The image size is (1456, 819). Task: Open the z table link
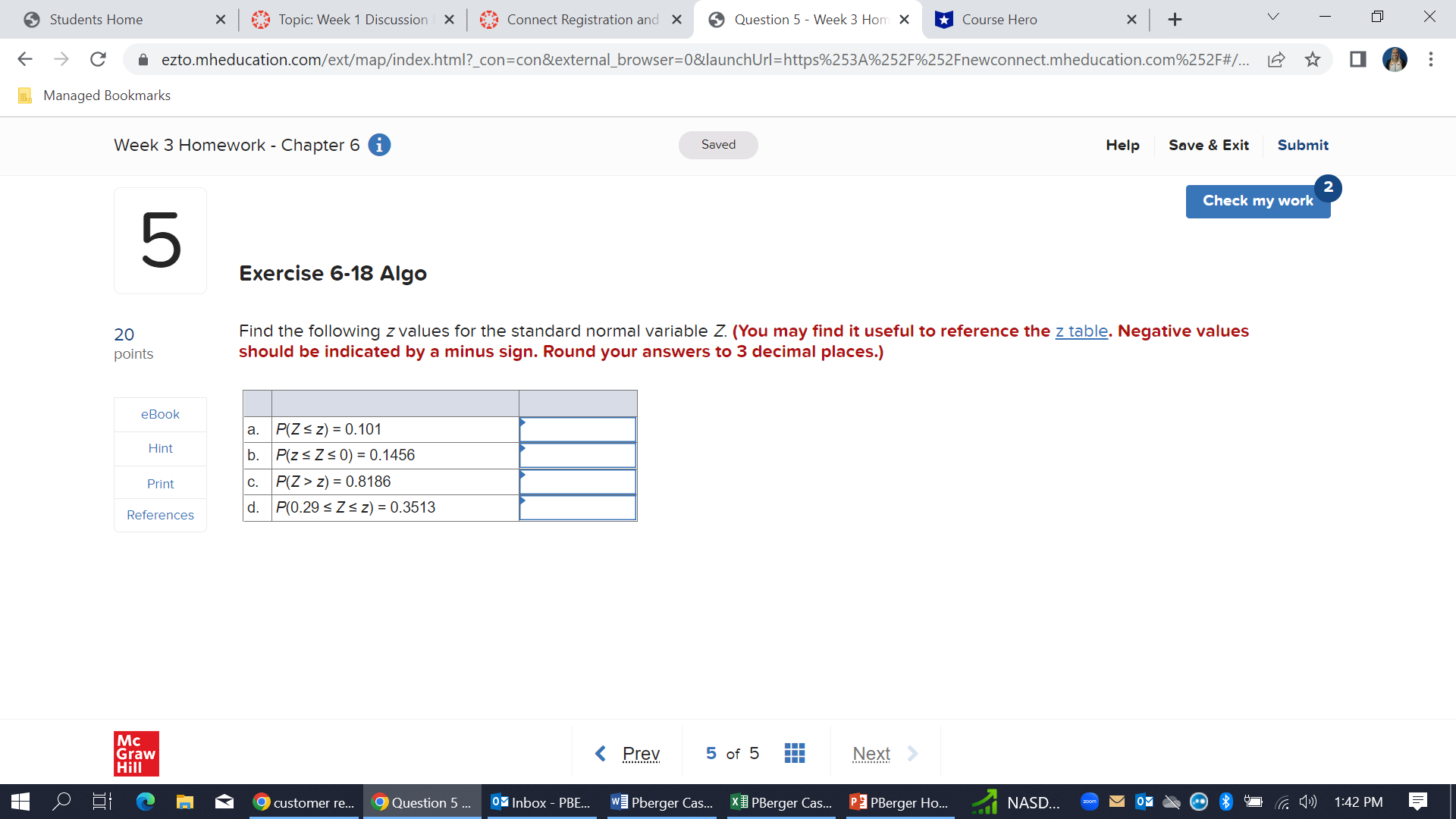point(1081,331)
